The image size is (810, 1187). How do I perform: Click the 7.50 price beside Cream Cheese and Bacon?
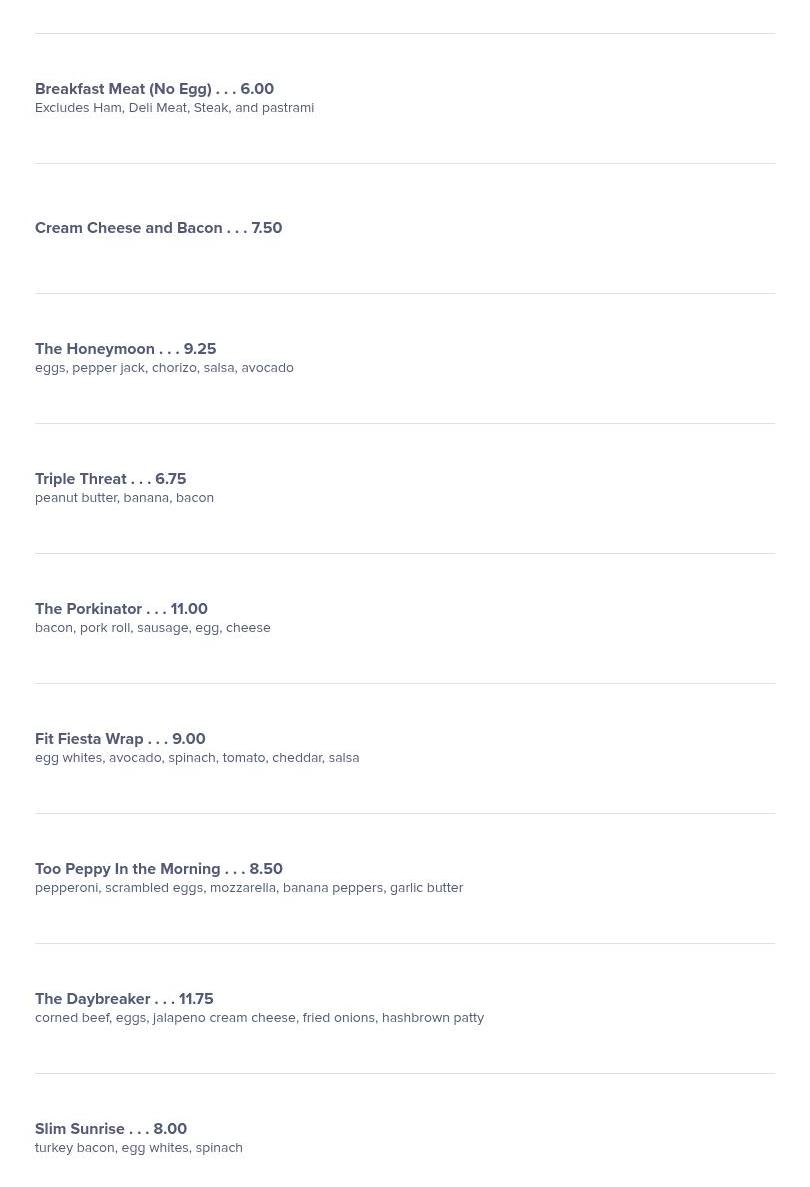click(266, 228)
